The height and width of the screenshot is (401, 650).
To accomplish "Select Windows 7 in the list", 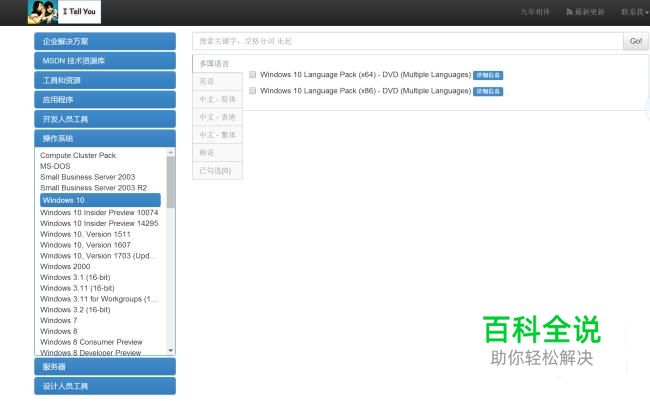I will click(x=58, y=320).
